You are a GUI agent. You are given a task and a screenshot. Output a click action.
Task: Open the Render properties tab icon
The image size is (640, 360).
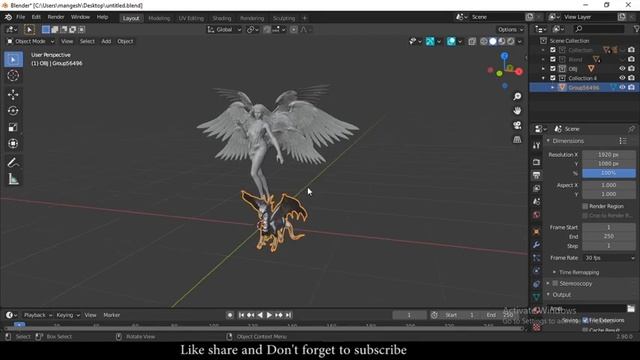[536, 162]
